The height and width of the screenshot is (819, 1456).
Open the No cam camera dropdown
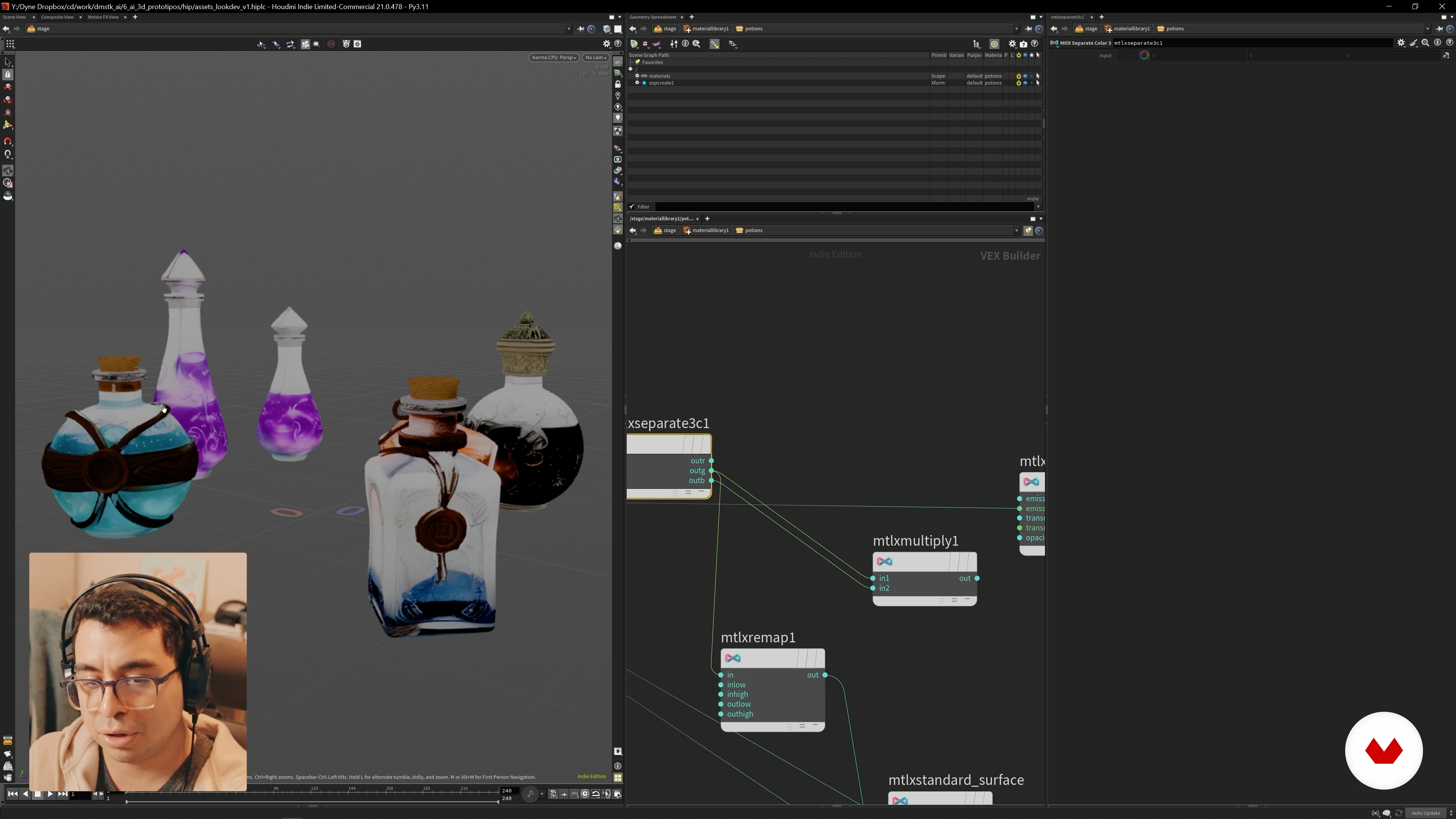click(595, 58)
